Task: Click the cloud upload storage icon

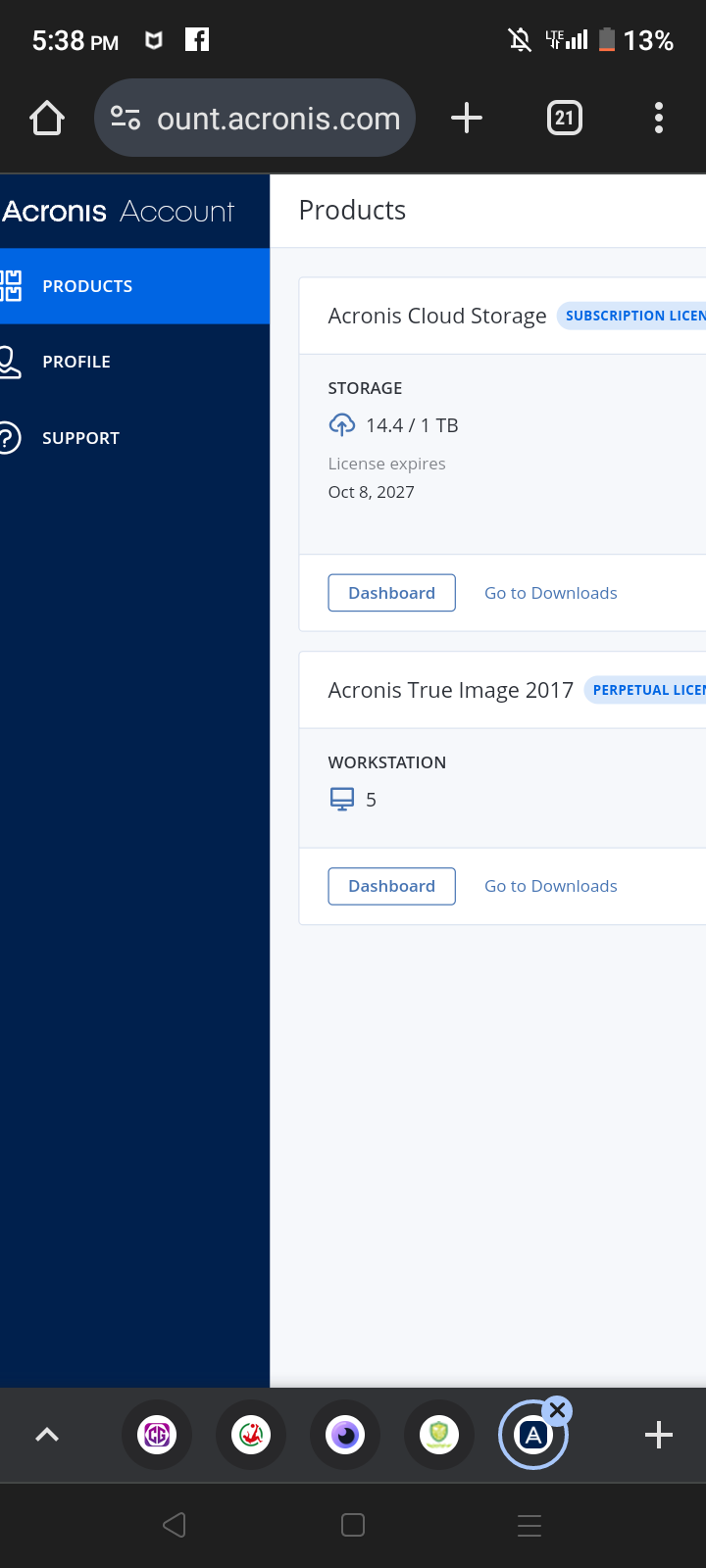Action: click(x=341, y=425)
